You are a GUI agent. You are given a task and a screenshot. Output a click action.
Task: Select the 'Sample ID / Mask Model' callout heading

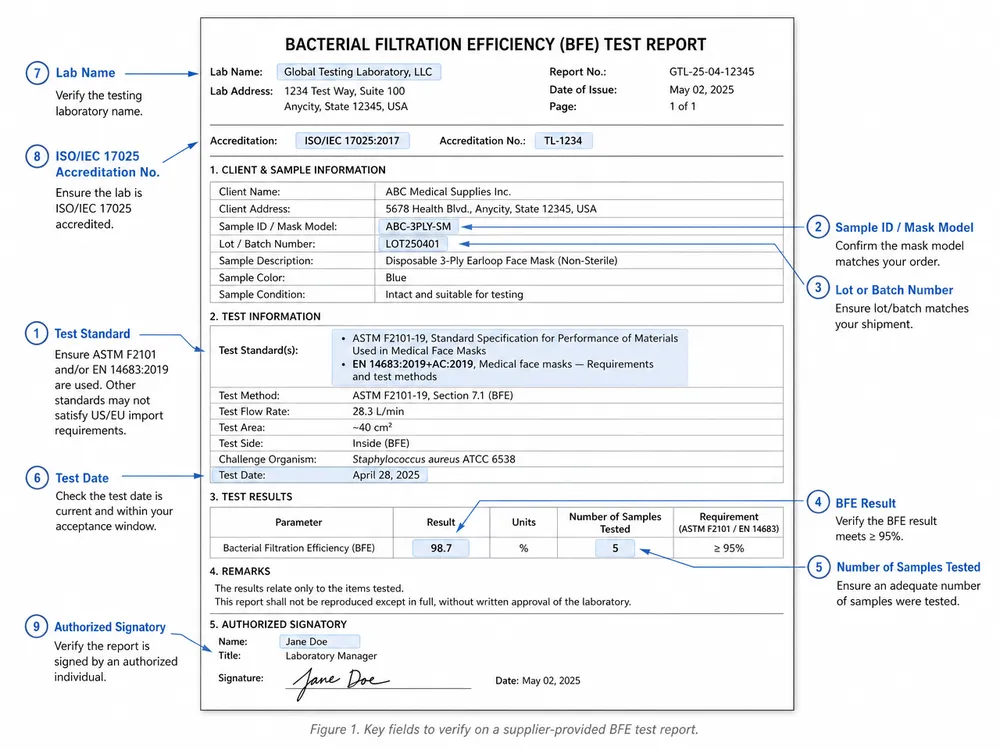coord(904,228)
